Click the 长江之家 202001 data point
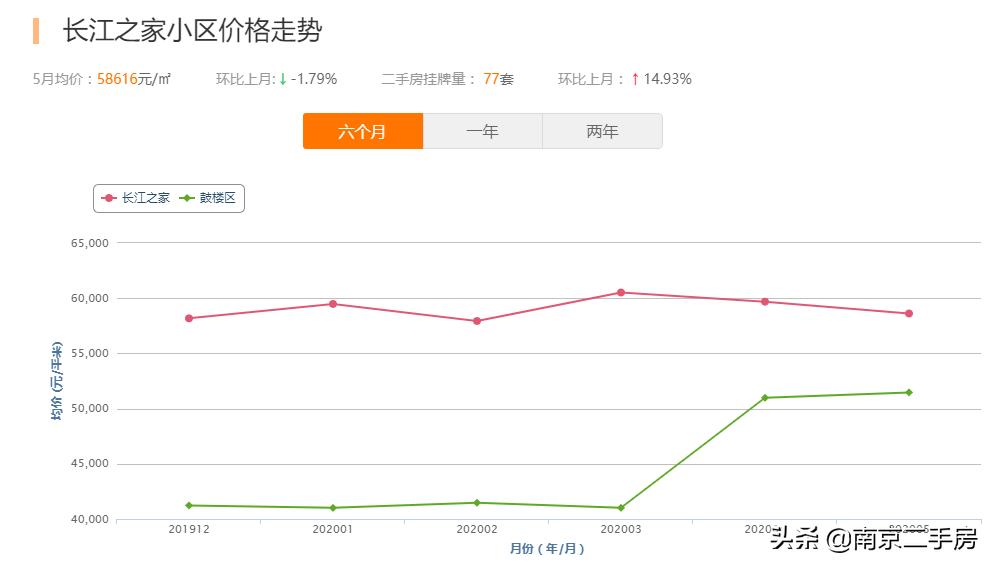Image resolution: width=995 pixels, height=568 pixels. point(333,304)
